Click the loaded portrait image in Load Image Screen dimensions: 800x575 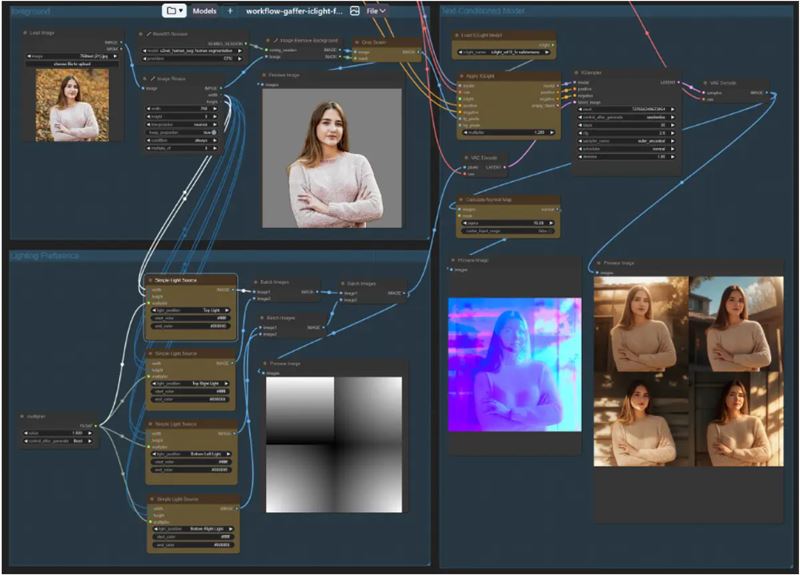pyautogui.click(x=72, y=106)
